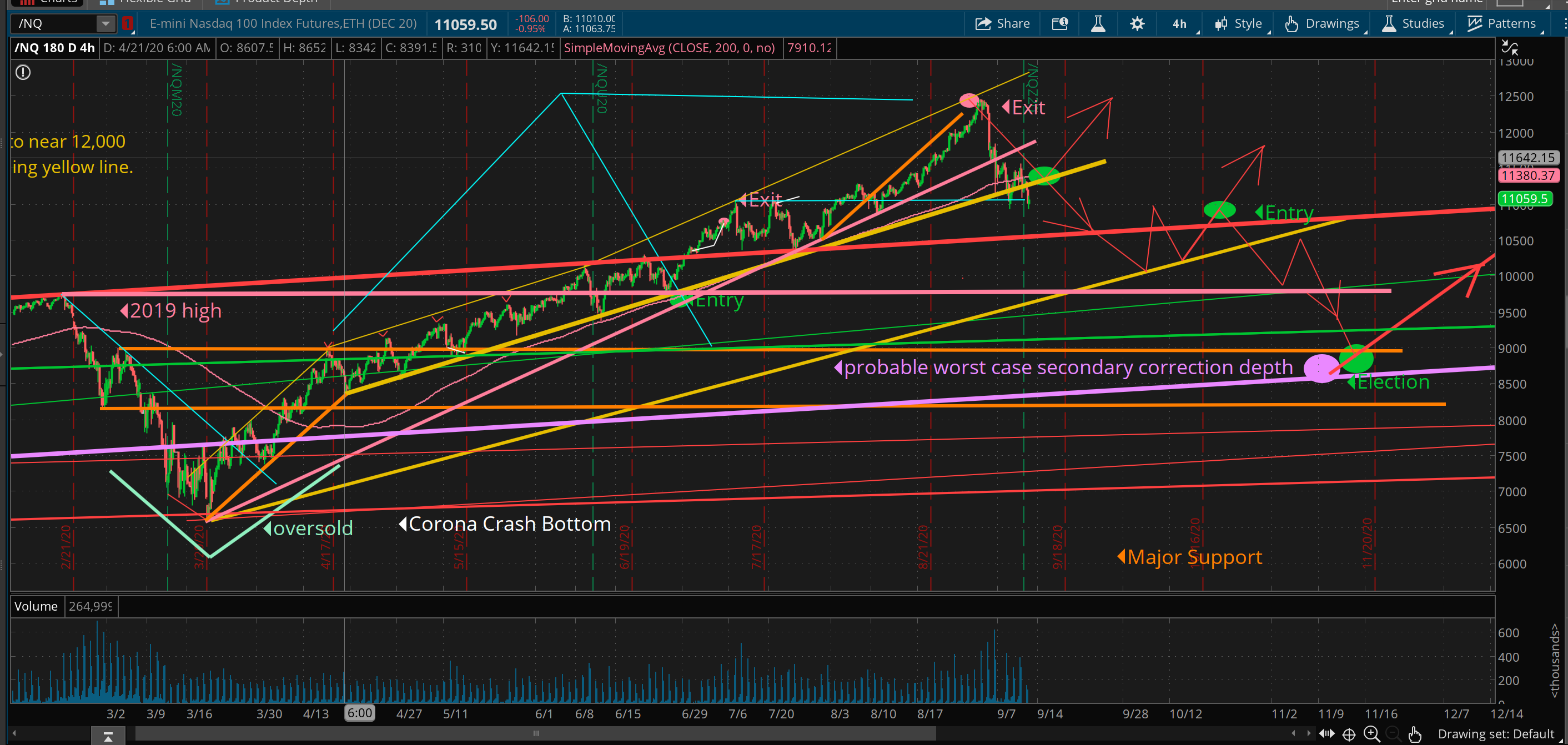This screenshot has height=745, width=1568.
Task: Toggle the auto-scale price axis icon
Action: [x=1510, y=48]
